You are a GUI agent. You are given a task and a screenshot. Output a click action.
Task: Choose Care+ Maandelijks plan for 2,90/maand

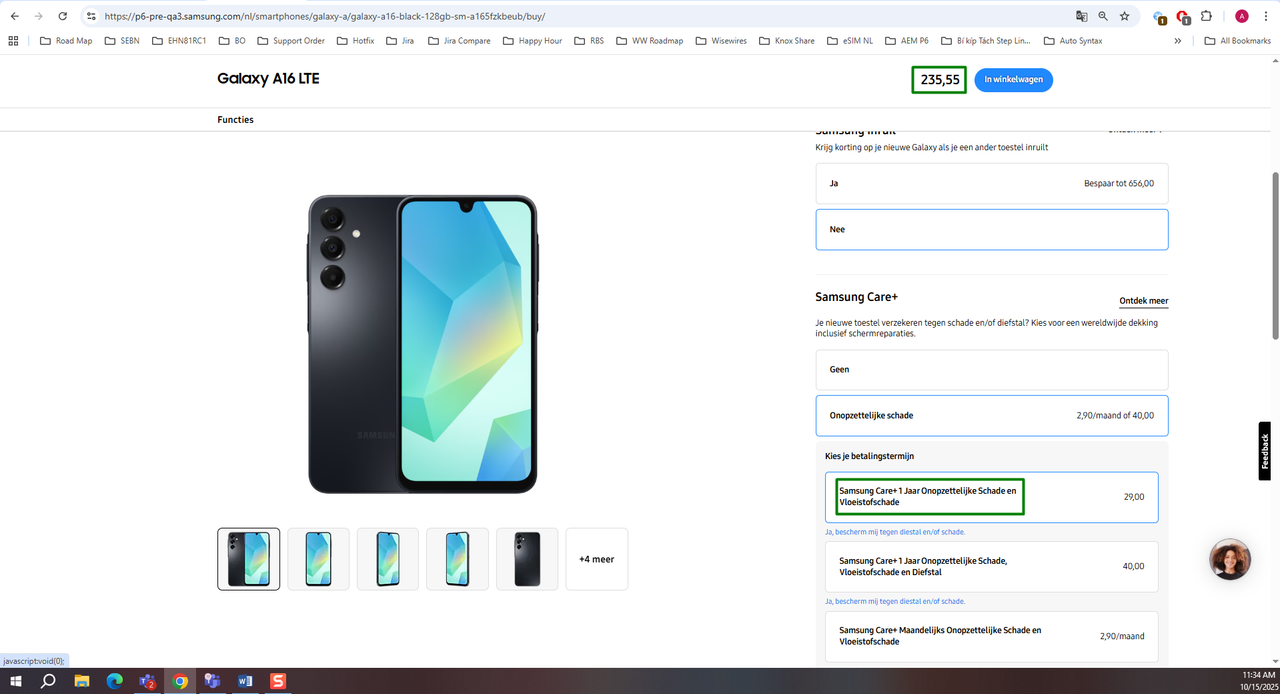point(992,636)
